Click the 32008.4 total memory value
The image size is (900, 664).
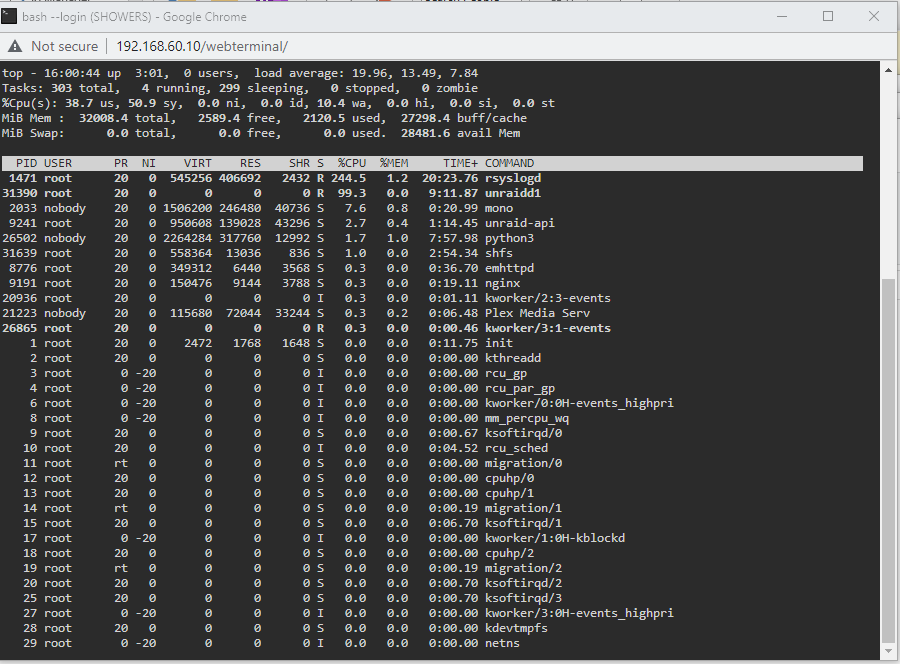[x=103, y=118]
